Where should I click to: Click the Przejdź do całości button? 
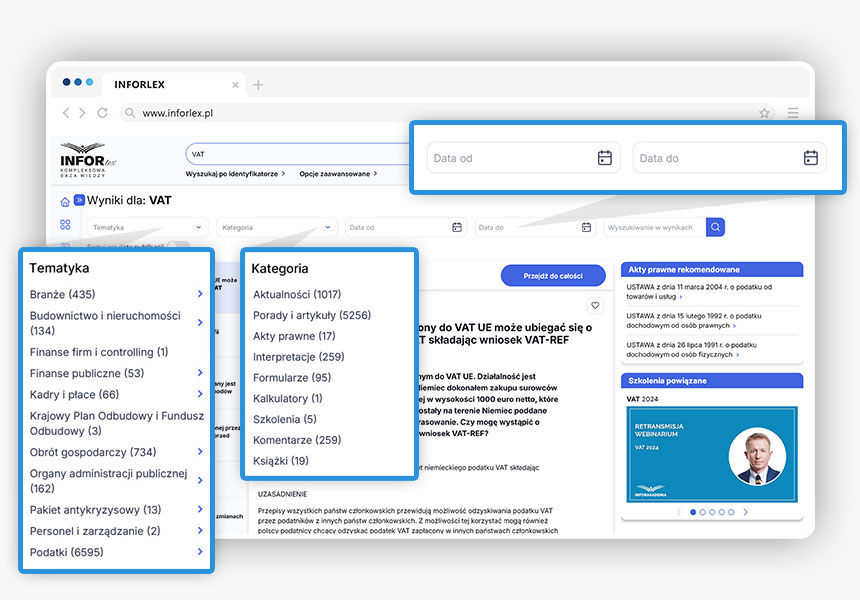coord(553,276)
